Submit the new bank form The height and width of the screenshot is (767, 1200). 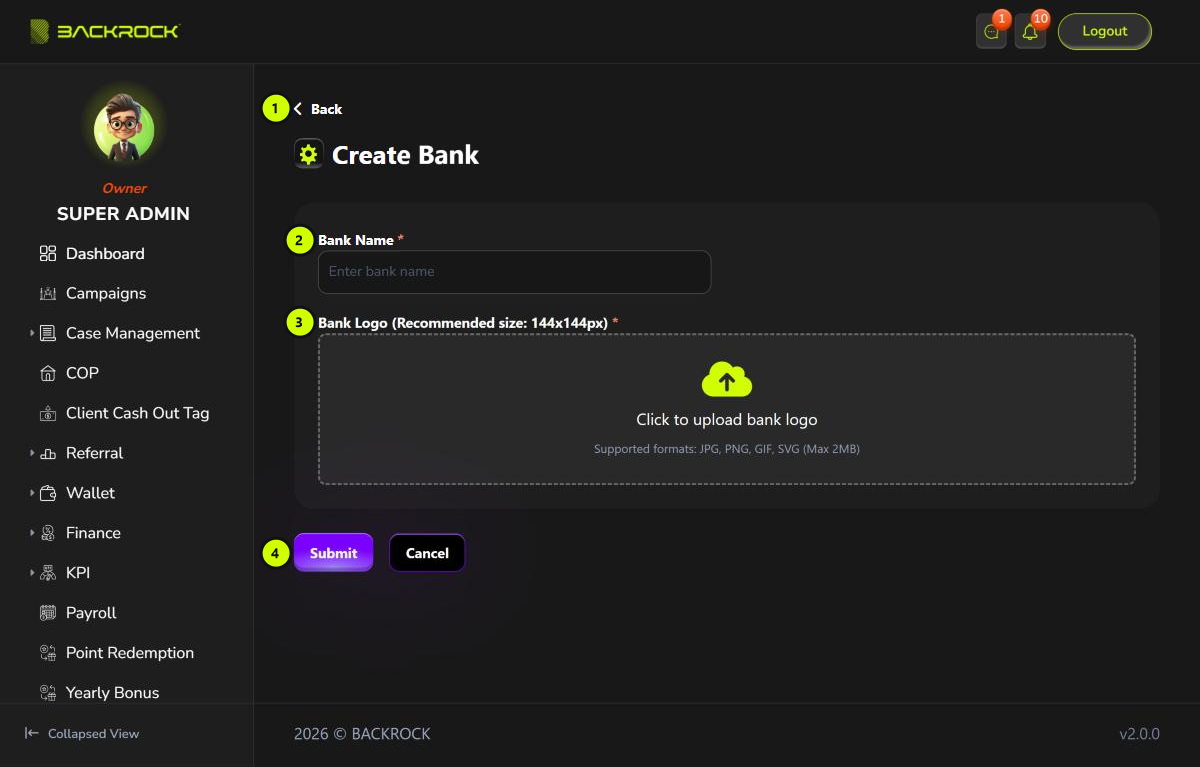333,553
